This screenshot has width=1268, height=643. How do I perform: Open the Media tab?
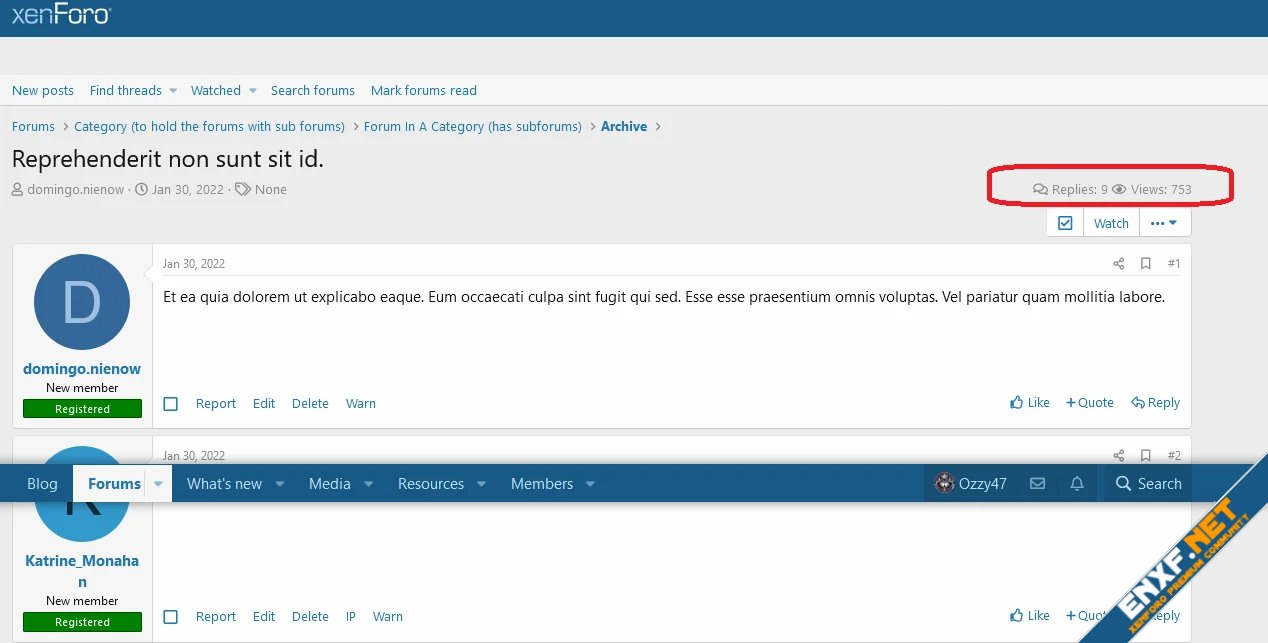[x=329, y=484]
